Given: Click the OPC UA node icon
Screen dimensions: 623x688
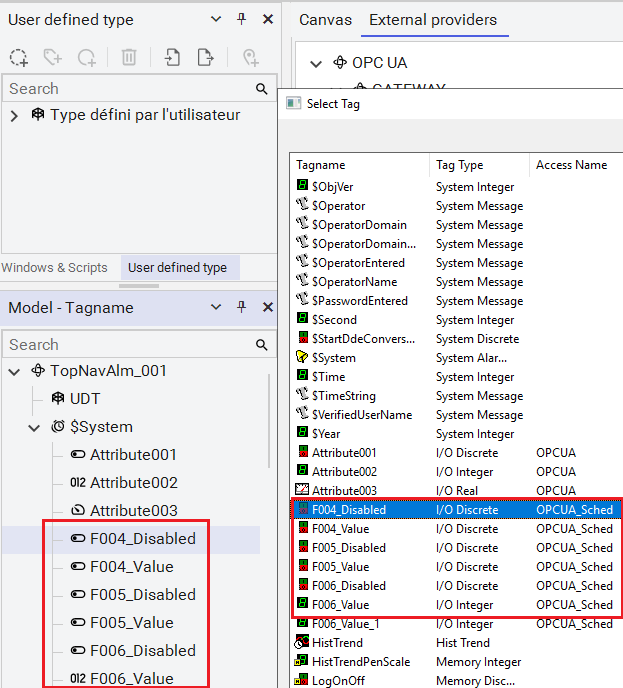Looking at the screenshot, I should [340, 63].
